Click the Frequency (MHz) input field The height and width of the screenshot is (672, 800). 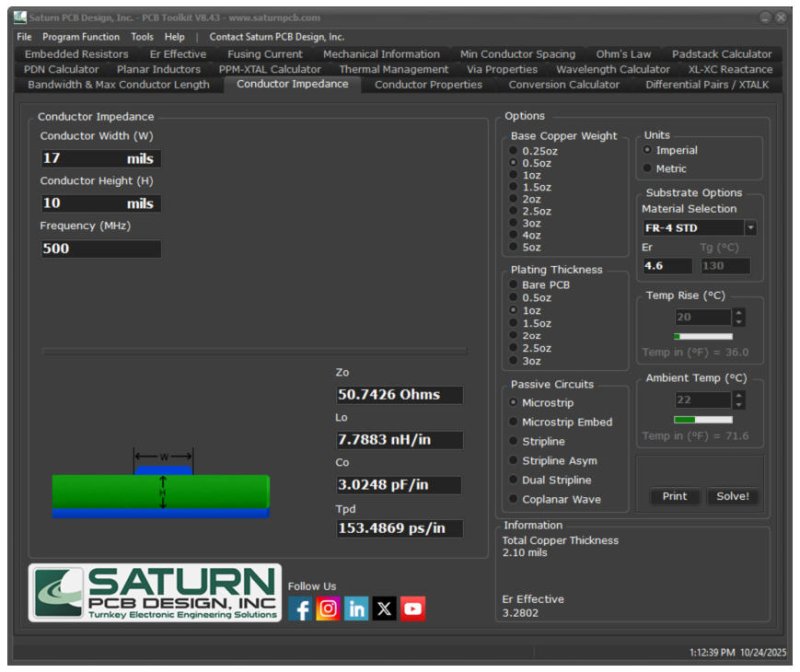pos(101,248)
